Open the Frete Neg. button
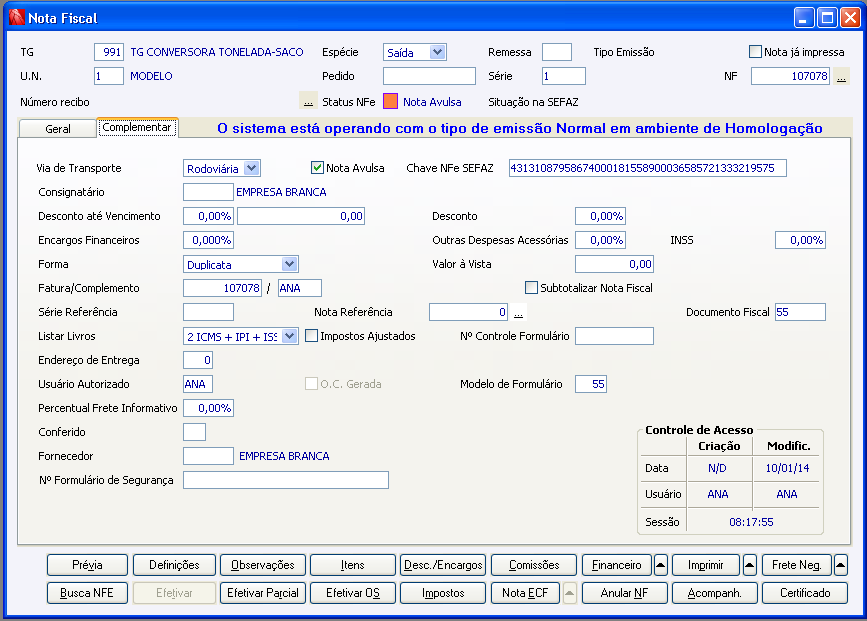Viewport: 867px width, 621px height. point(796,565)
